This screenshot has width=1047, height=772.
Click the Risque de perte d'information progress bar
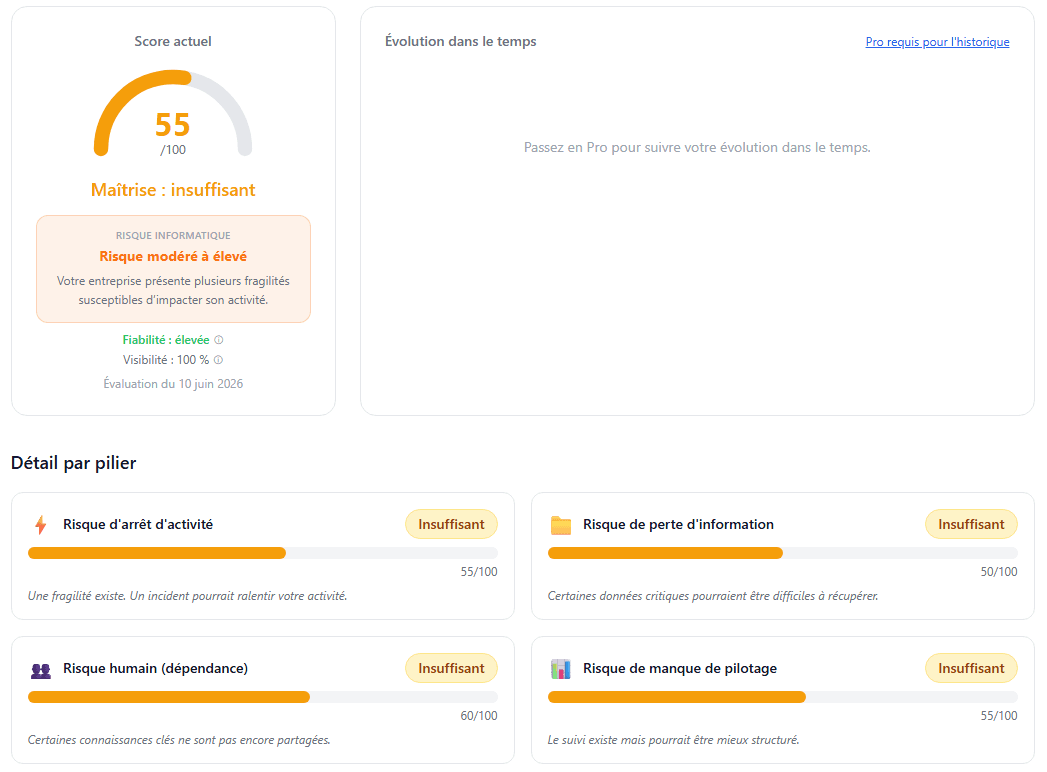click(x=783, y=553)
